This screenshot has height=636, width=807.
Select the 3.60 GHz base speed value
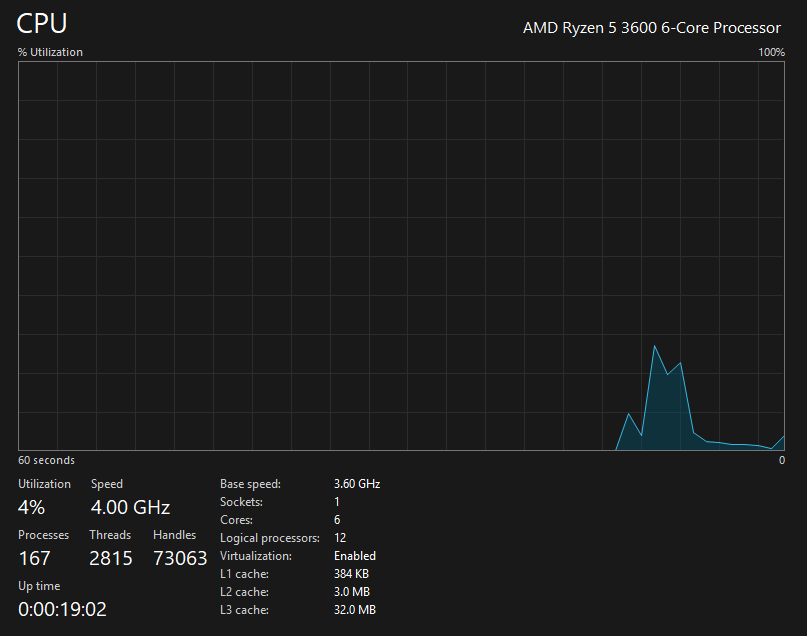[357, 484]
